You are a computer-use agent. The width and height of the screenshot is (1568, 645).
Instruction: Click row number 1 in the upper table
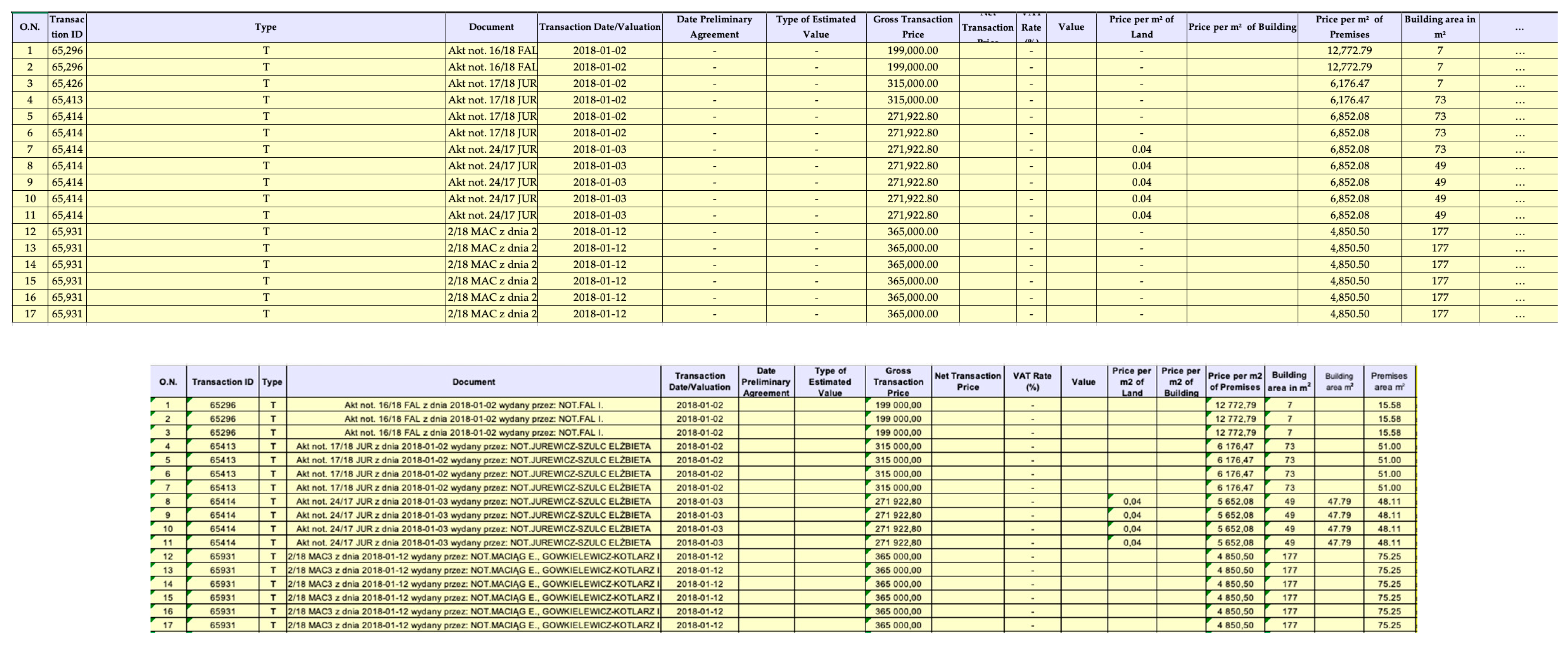point(30,50)
